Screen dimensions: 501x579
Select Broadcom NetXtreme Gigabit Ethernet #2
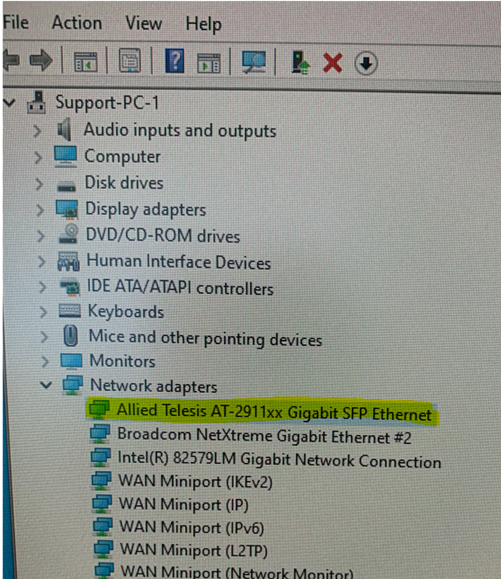pos(264,436)
